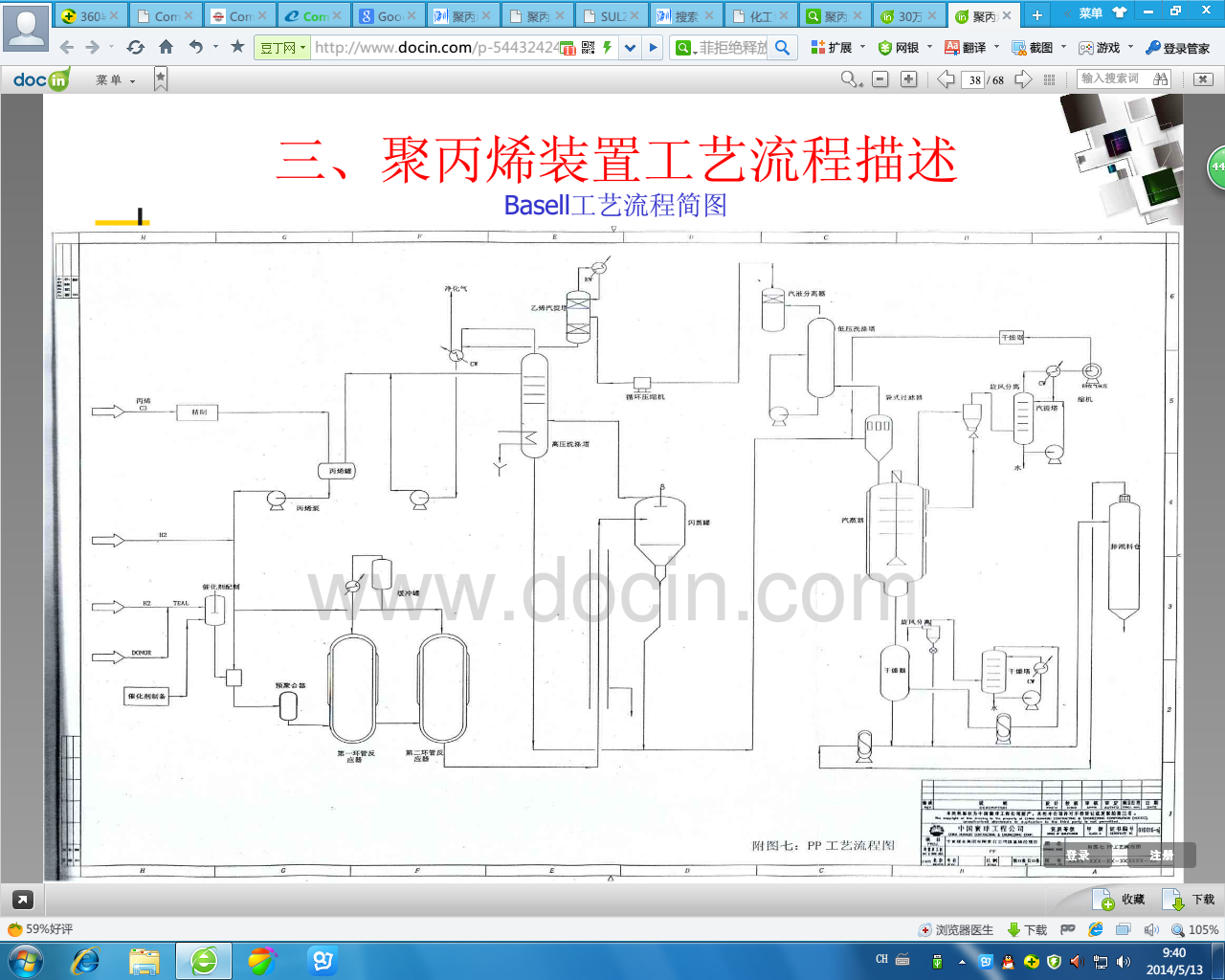Click 收藏 to favorite this document
This screenshot has width=1225, height=980.
pos(1119,900)
